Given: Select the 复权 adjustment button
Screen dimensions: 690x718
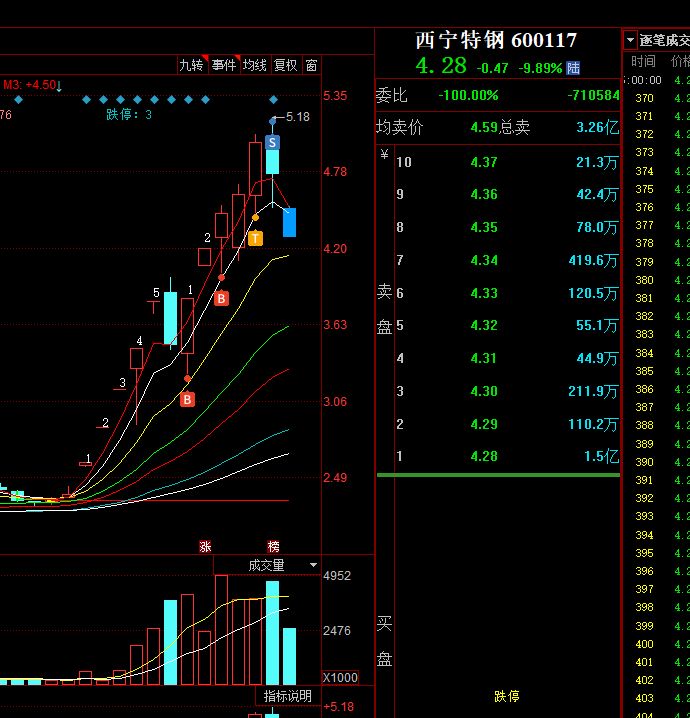Looking at the screenshot, I should pyautogui.click(x=286, y=65).
